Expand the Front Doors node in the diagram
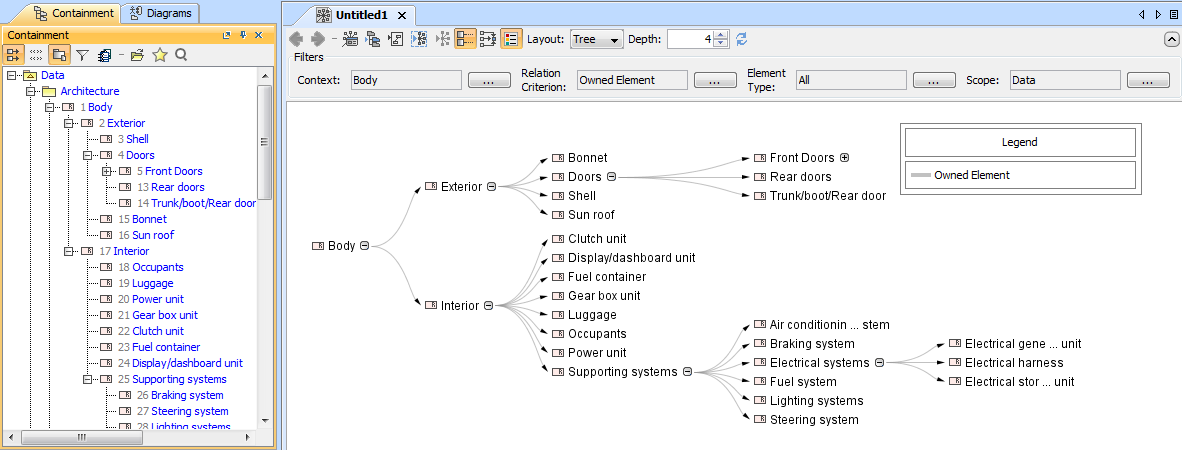 click(844, 158)
